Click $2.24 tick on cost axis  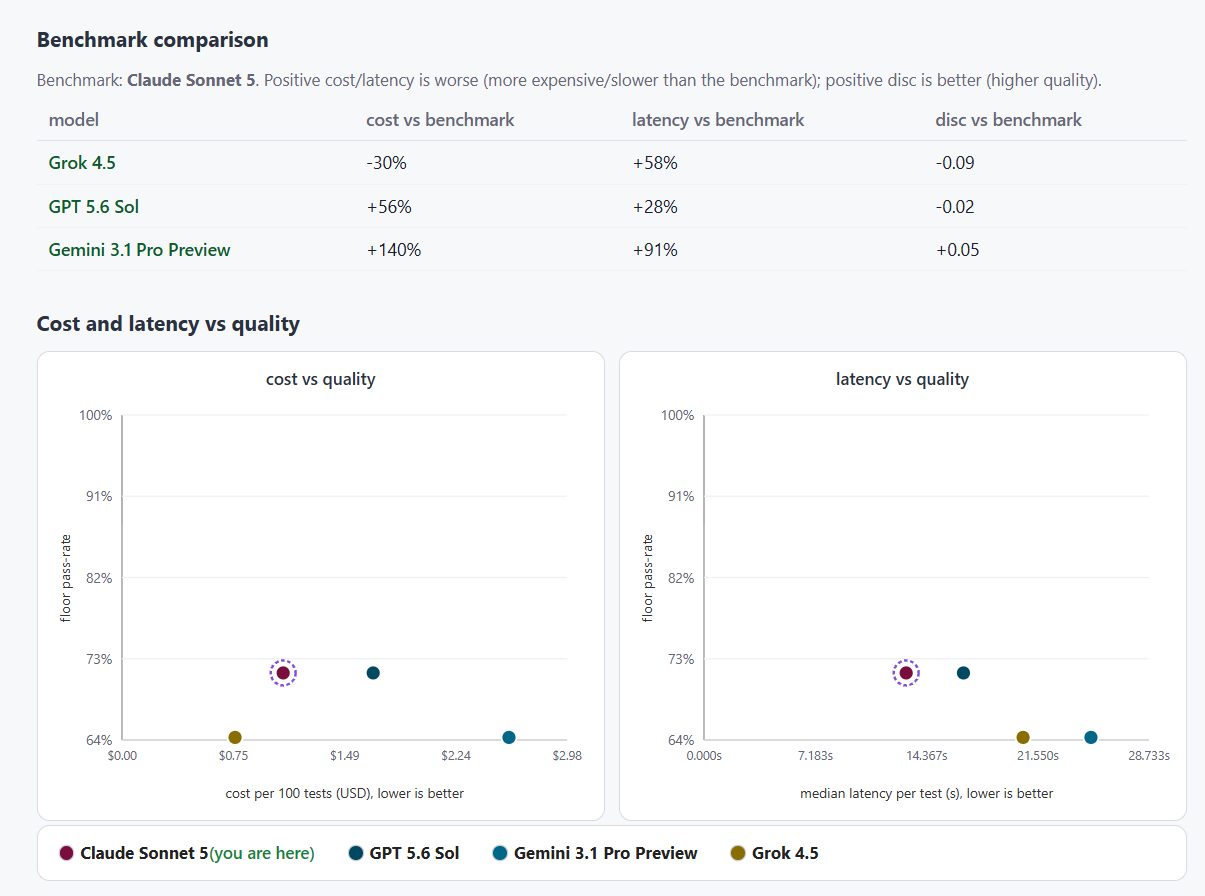(456, 756)
